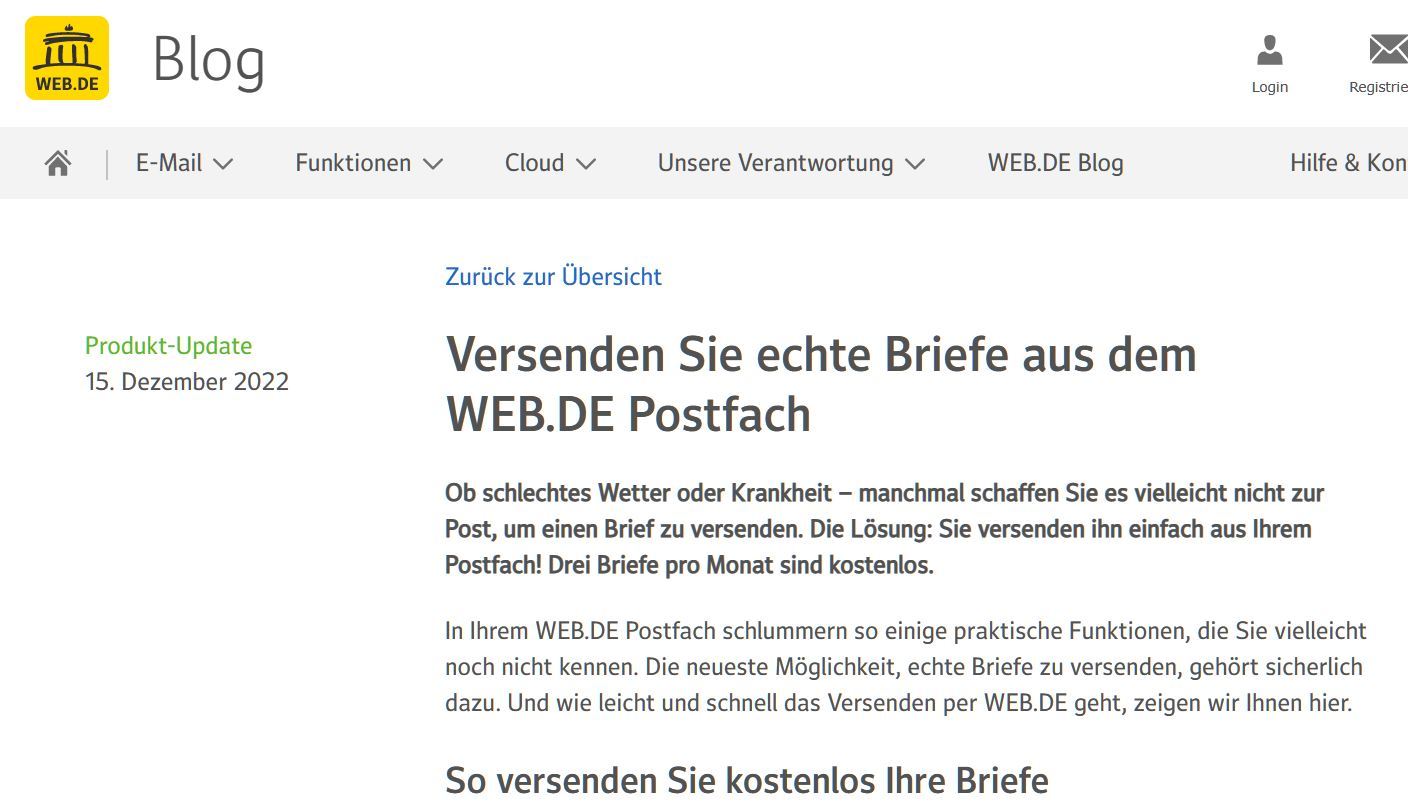This screenshot has width=1408, height=806.
Task: Expand the Funktionen menu chevron
Action: (433, 164)
